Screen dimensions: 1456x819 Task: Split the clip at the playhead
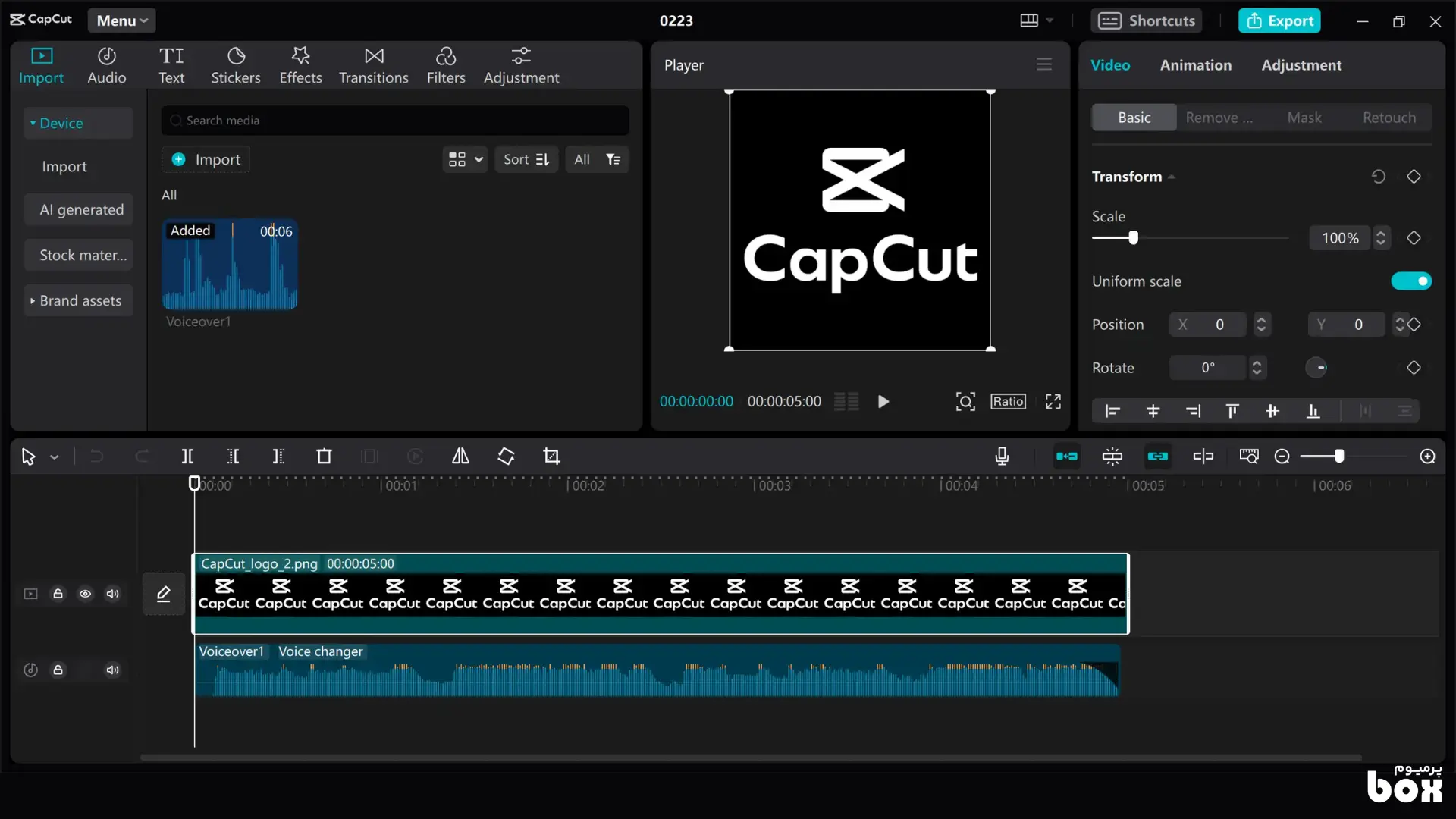(x=187, y=457)
